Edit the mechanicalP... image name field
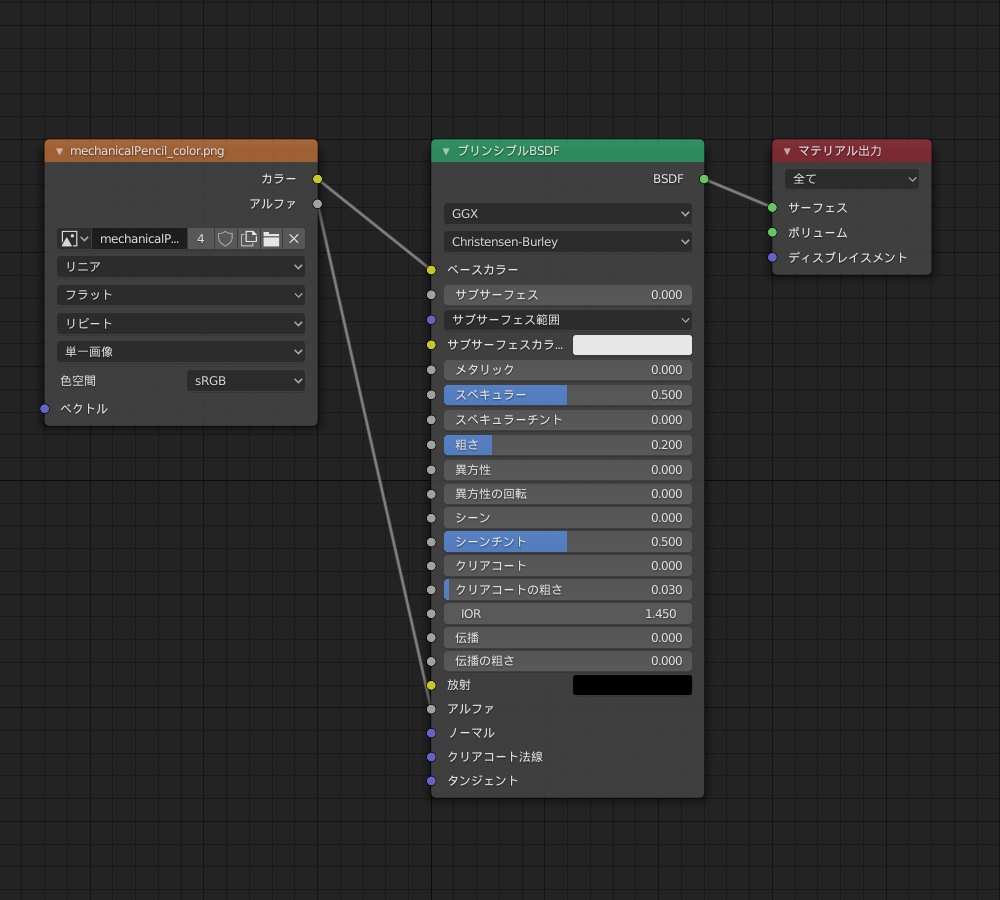1000x900 pixels. 140,239
